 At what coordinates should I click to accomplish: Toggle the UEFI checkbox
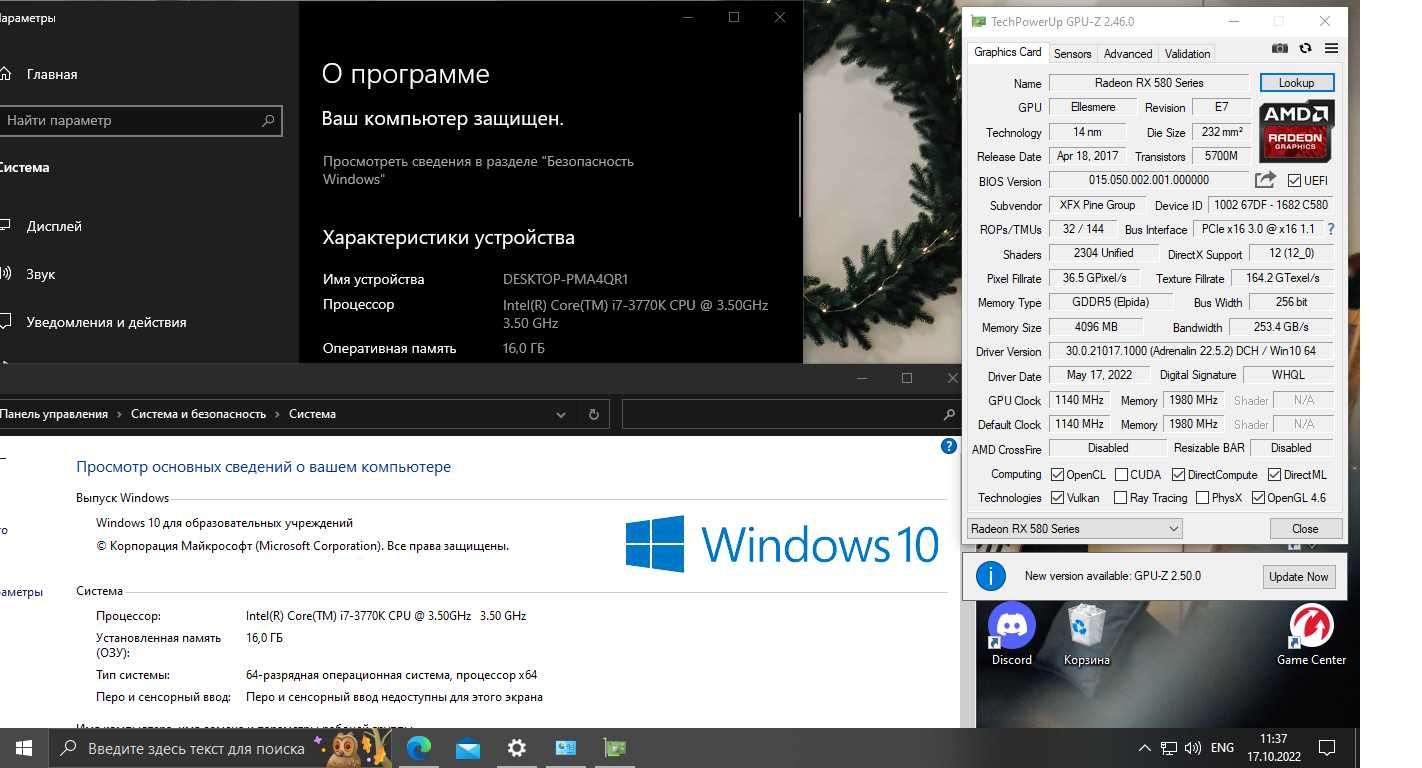[x=1294, y=181]
